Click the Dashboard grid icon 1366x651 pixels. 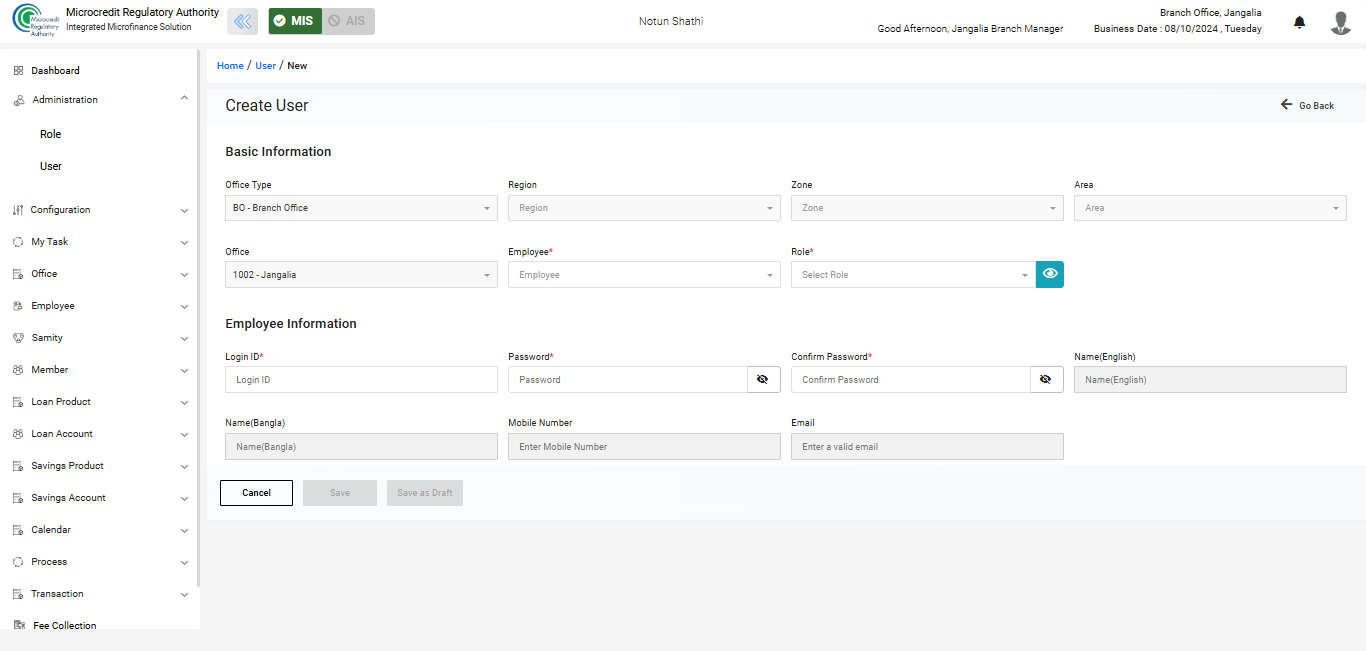click(x=18, y=71)
